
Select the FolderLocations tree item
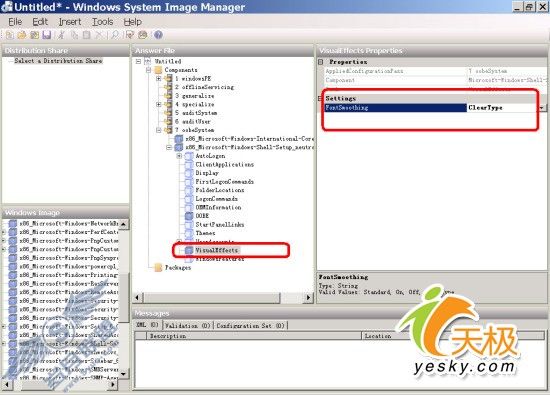pyautogui.click(x=220, y=190)
